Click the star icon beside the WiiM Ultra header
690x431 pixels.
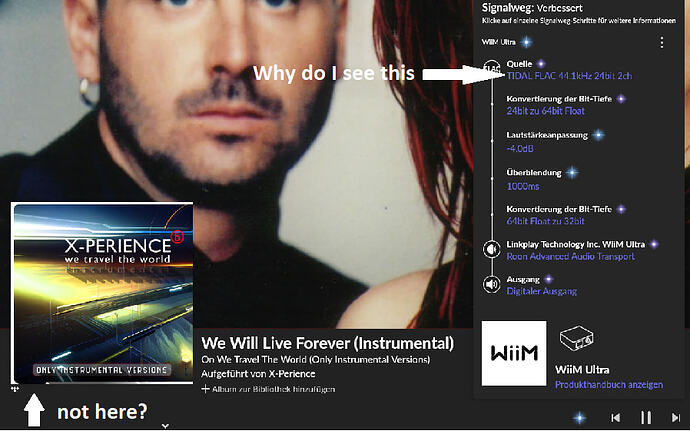click(526, 42)
